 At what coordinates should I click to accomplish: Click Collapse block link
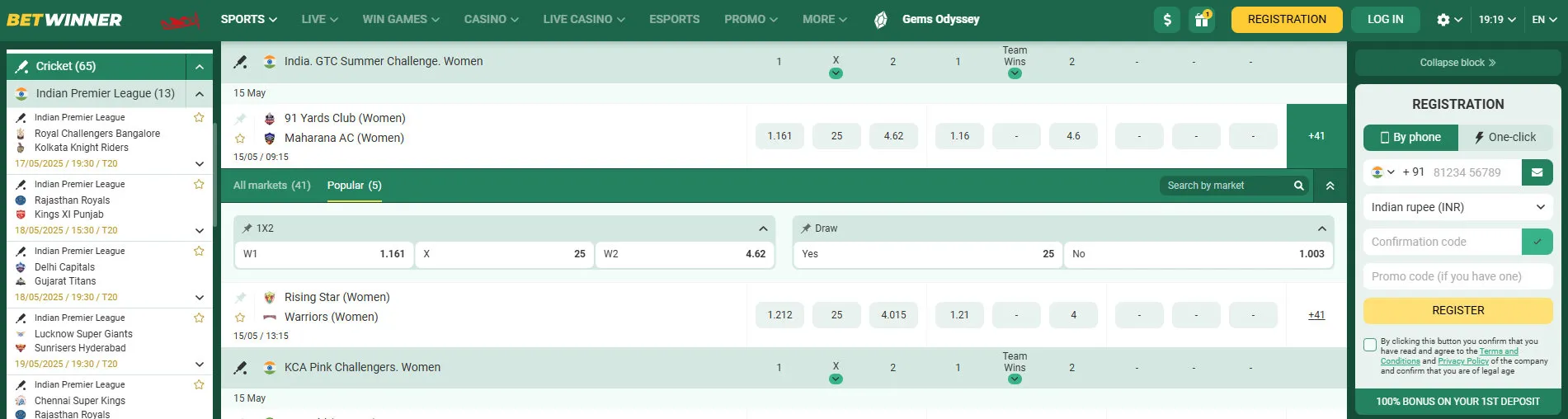click(x=1457, y=63)
